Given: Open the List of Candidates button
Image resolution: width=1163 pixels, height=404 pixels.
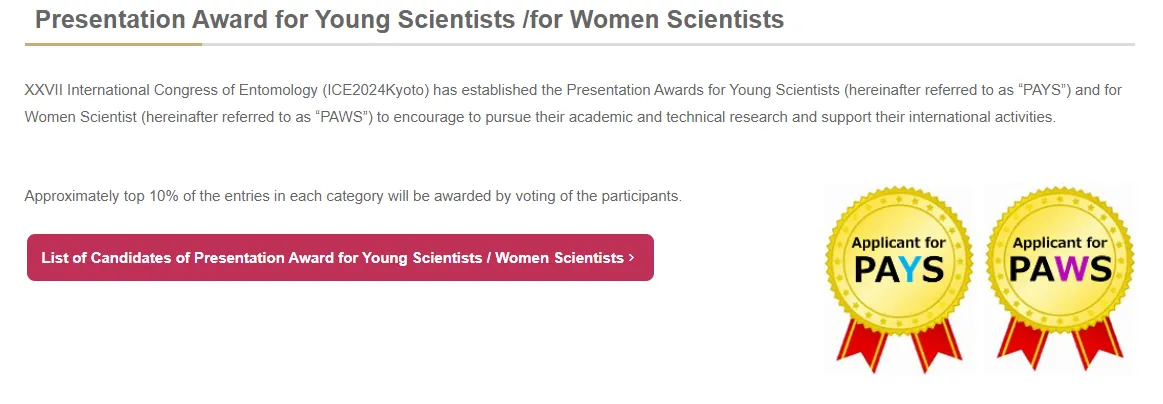Looking at the screenshot, I should [339, 258].
